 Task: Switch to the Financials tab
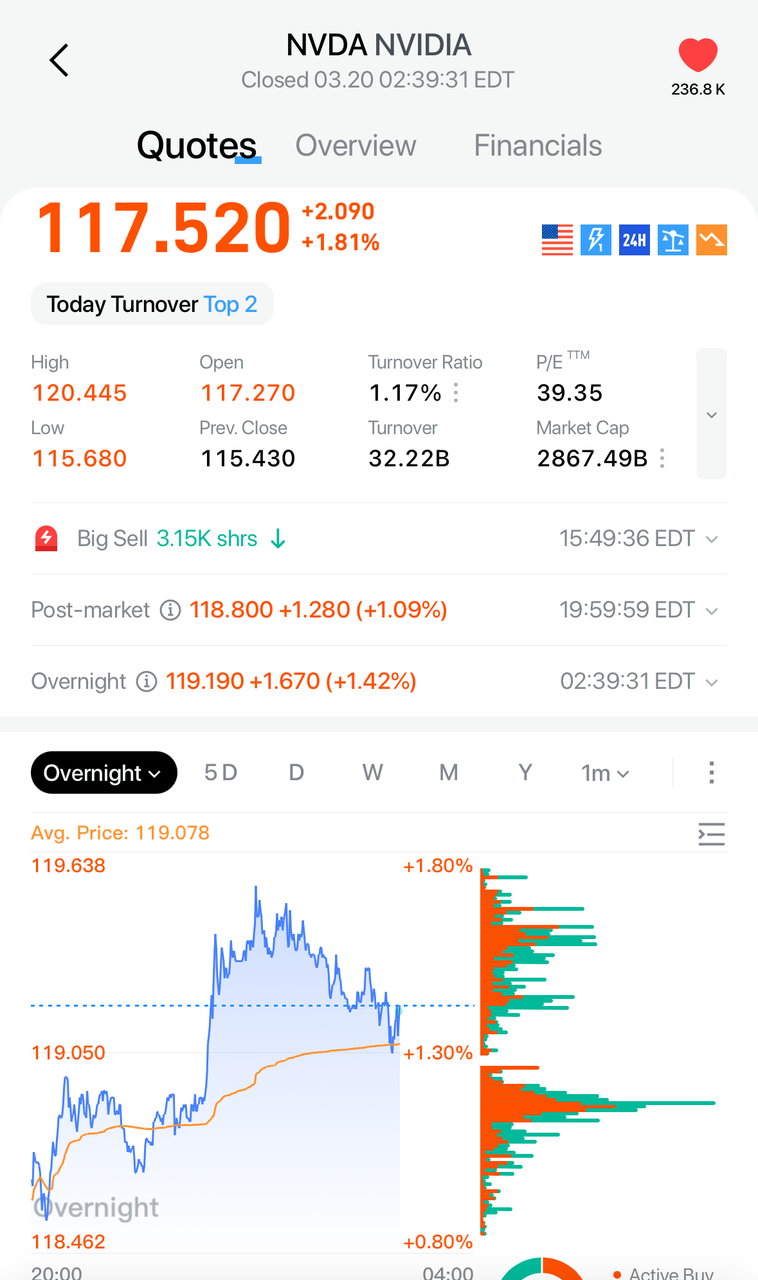(x=538, y=146)
